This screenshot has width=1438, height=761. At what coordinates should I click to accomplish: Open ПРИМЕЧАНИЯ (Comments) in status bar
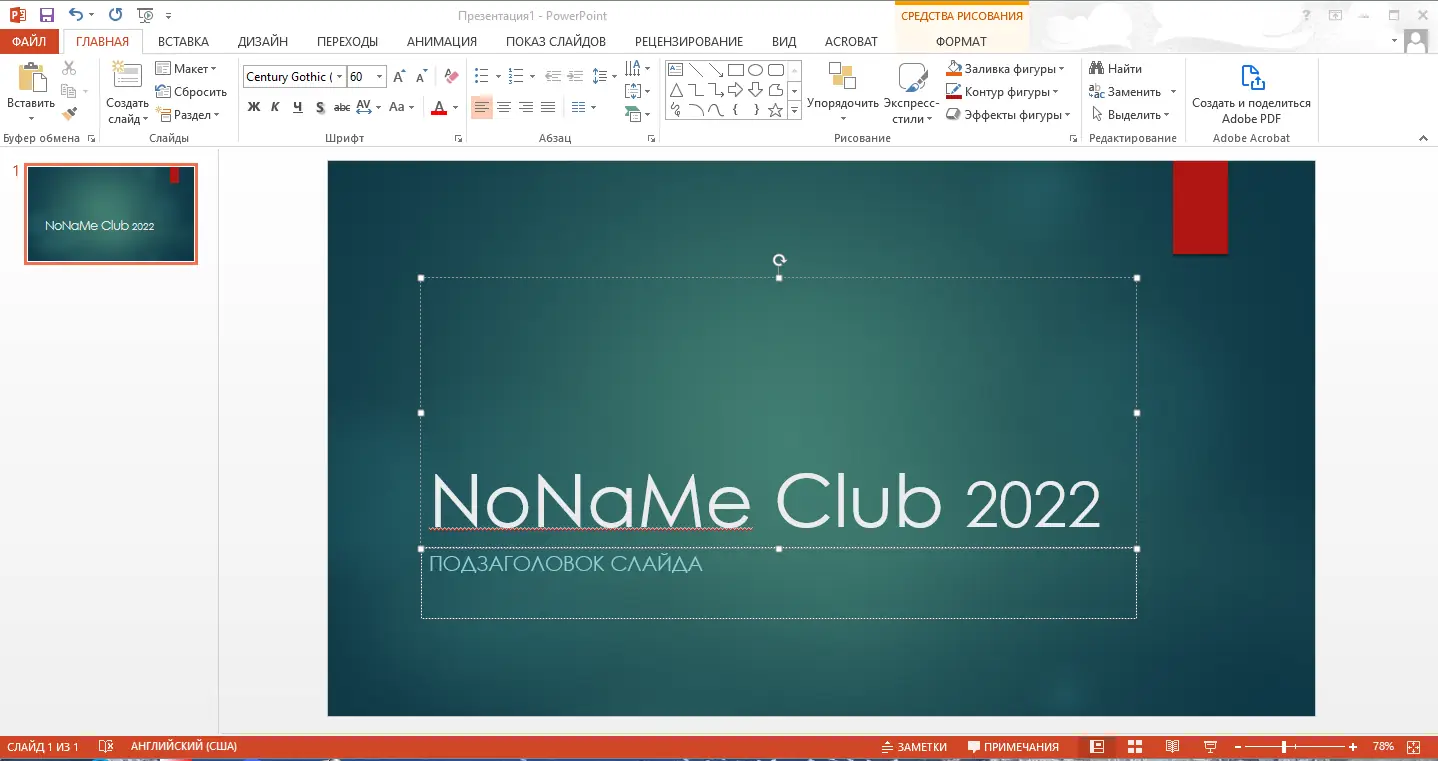pyautogui.click(x=1013, y=746)
